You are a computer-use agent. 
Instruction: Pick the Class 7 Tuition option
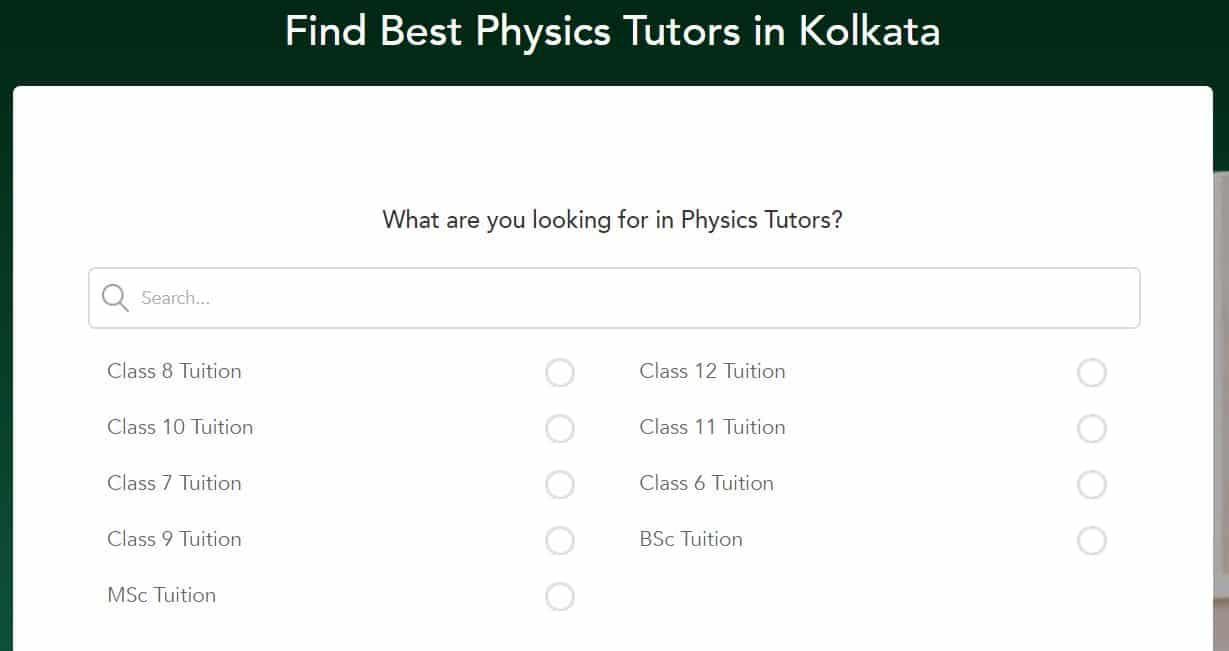point(560,484)
